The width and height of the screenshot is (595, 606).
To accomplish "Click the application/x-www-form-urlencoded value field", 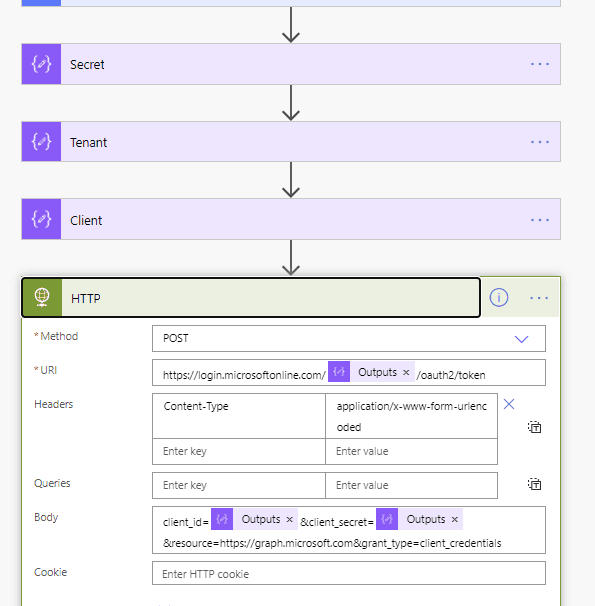I will 411,416.
